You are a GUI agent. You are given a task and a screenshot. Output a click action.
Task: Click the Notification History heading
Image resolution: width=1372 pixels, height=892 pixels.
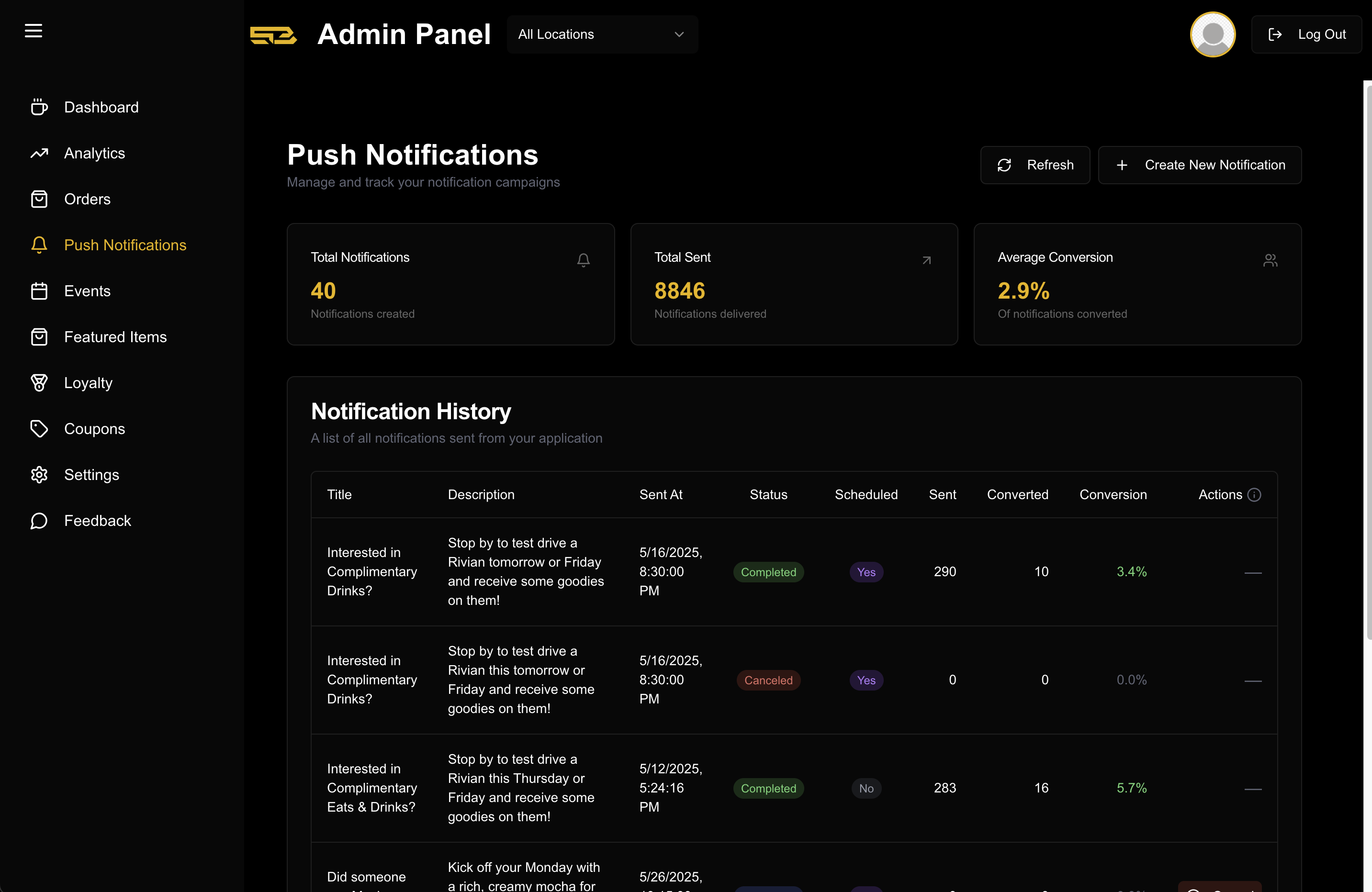[411, 412]
